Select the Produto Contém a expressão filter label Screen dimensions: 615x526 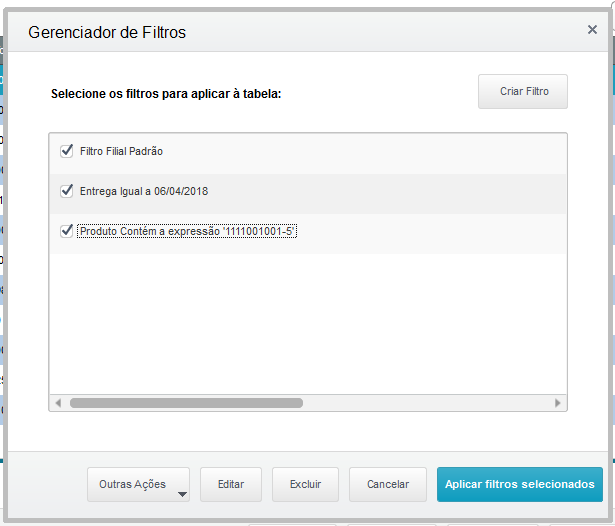188,232
